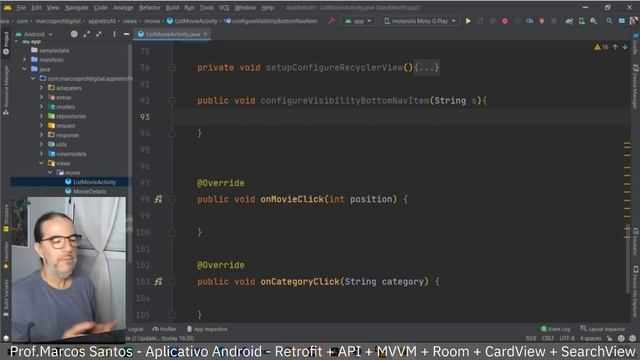Click the warnings indicator showing 16
The width and height of the screenshot is (640, 360).
(601, 47)
